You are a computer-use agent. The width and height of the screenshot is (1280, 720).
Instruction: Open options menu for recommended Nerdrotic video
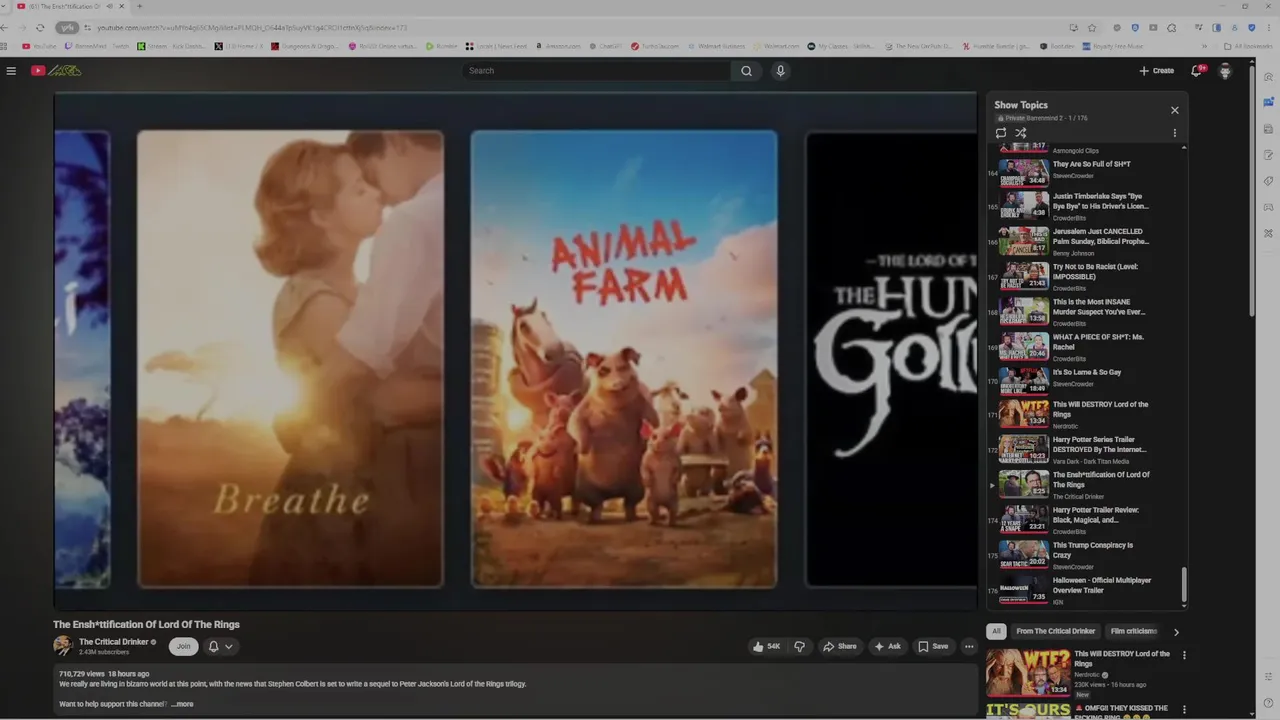pyautogui.click(x=1184, y=656)
